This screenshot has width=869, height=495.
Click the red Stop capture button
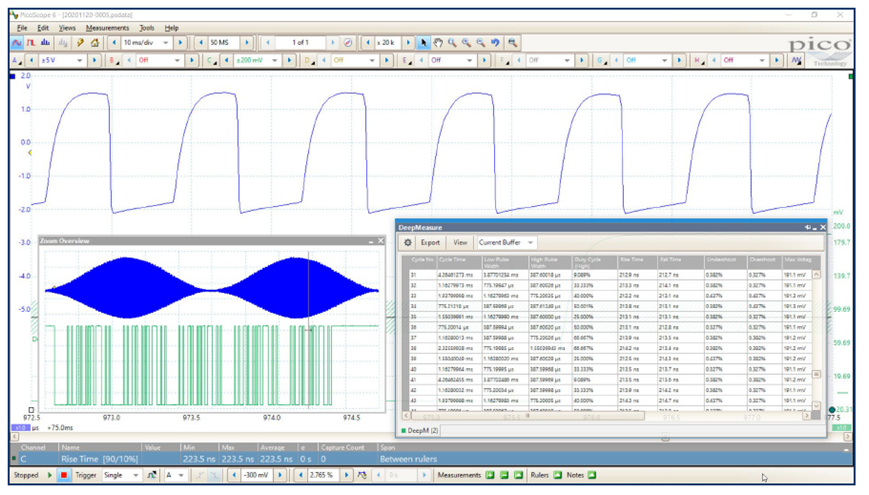(x=64, y=475)
